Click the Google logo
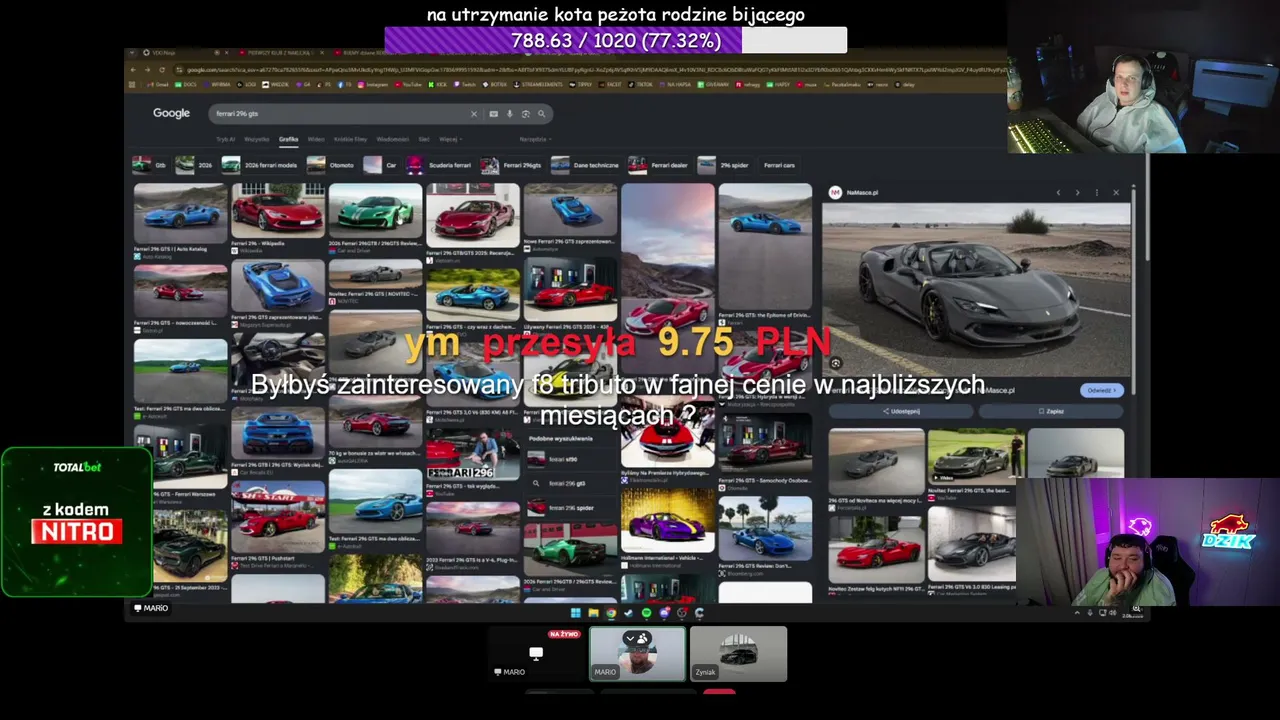Screen dimensions: 1280x720 [171, 113]
